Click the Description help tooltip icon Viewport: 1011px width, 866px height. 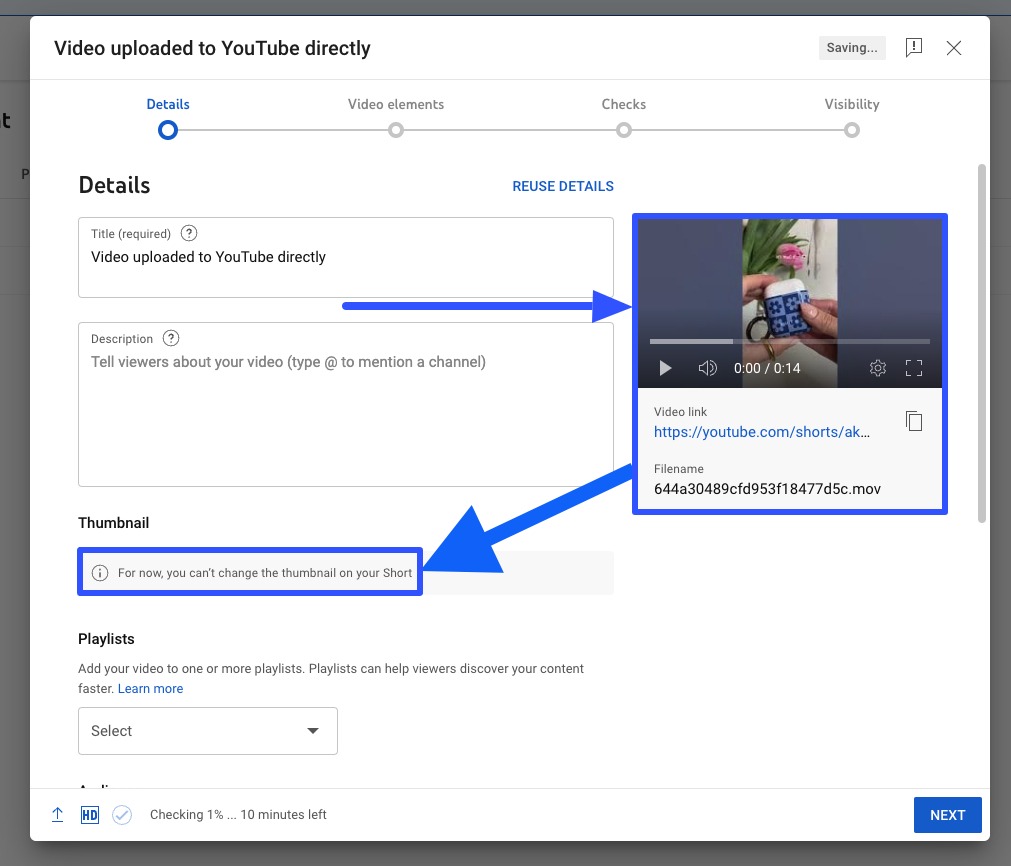[170, 338]
